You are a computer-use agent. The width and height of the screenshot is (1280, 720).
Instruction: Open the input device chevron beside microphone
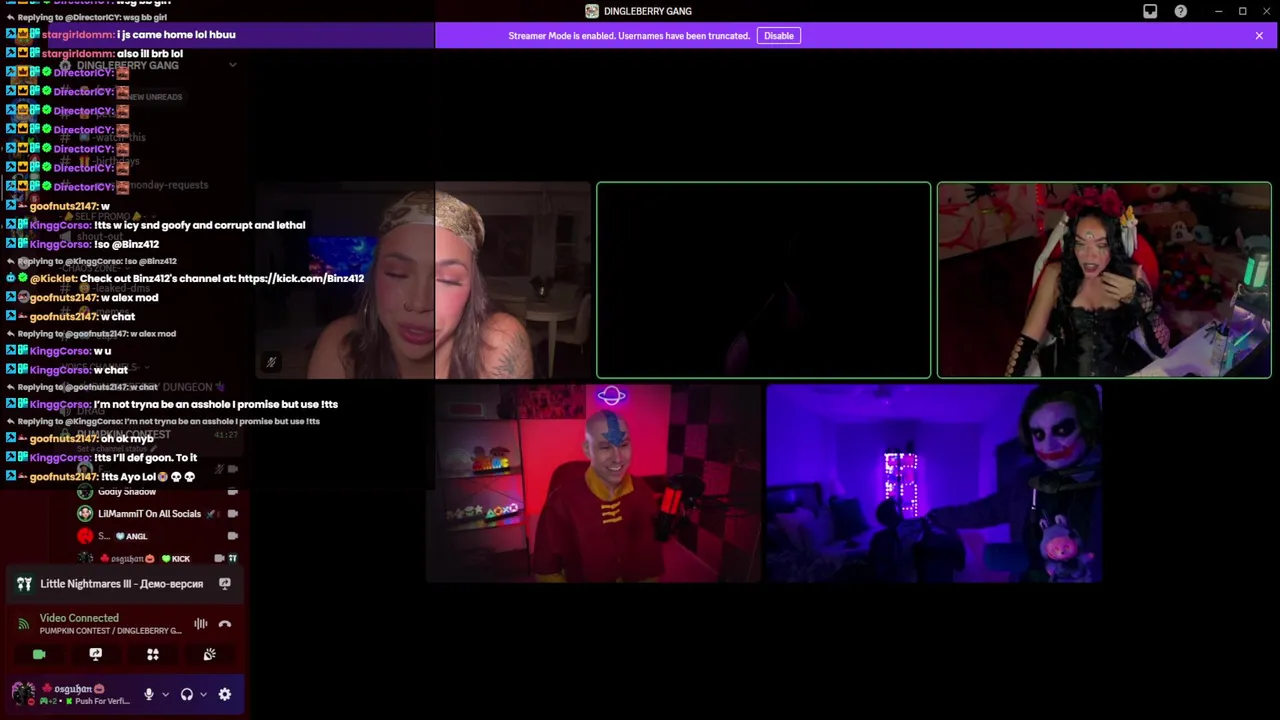[165, 694]
